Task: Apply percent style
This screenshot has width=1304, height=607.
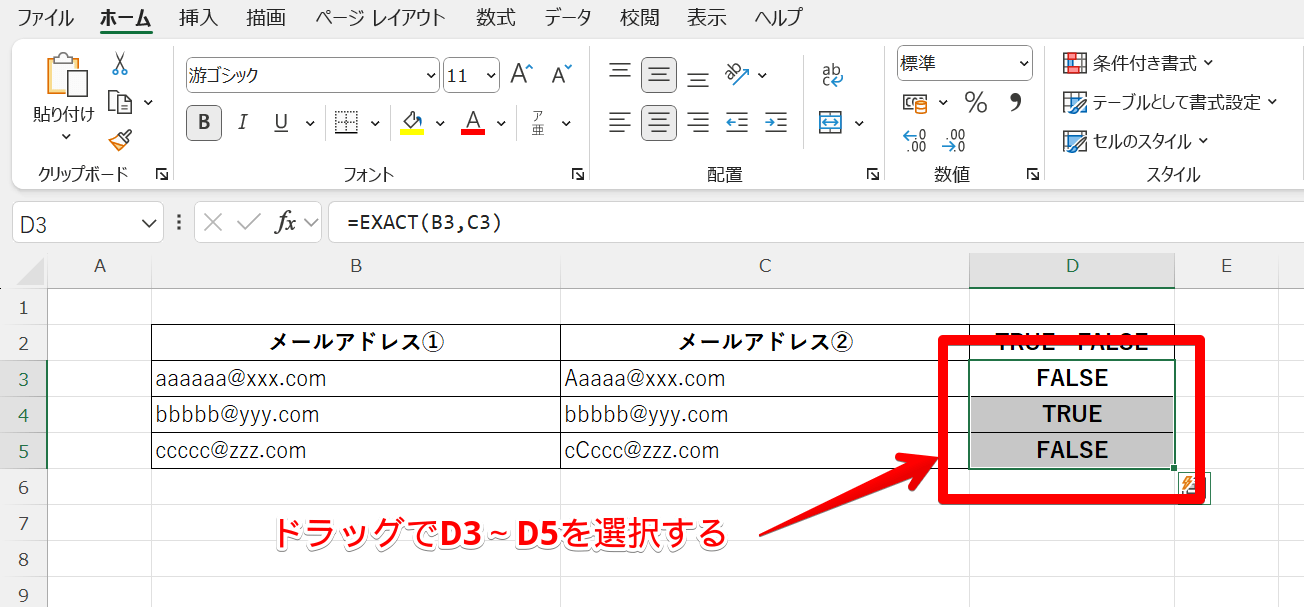Action: pos(976,102)
